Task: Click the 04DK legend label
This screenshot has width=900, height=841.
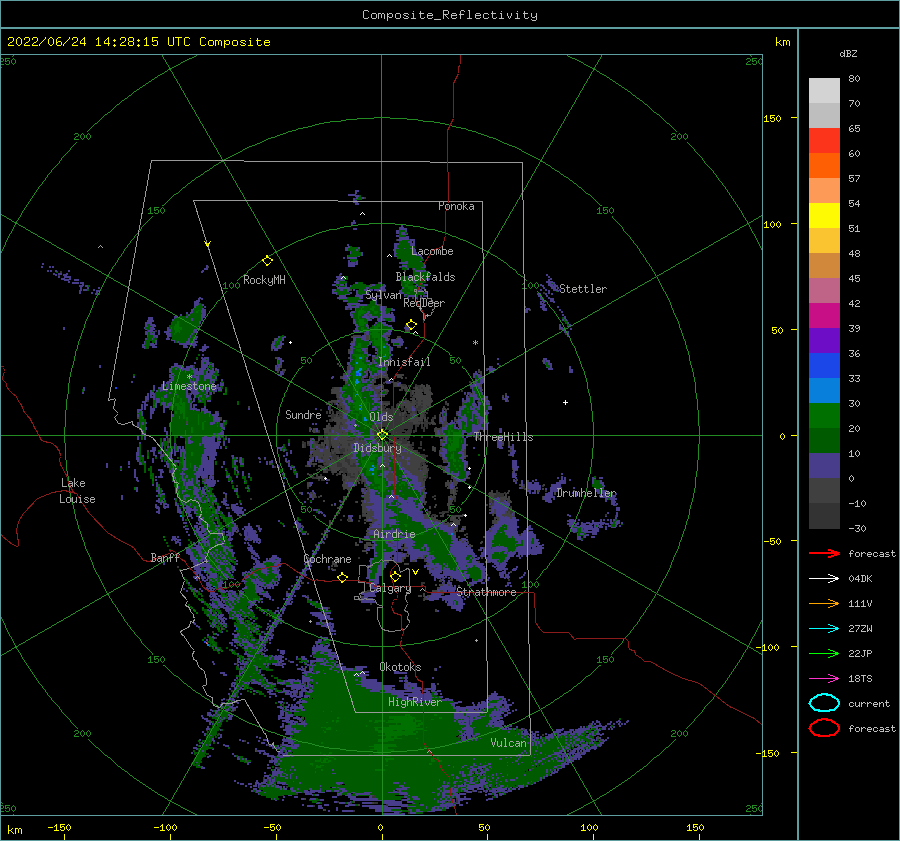Action: click(860, 579)
